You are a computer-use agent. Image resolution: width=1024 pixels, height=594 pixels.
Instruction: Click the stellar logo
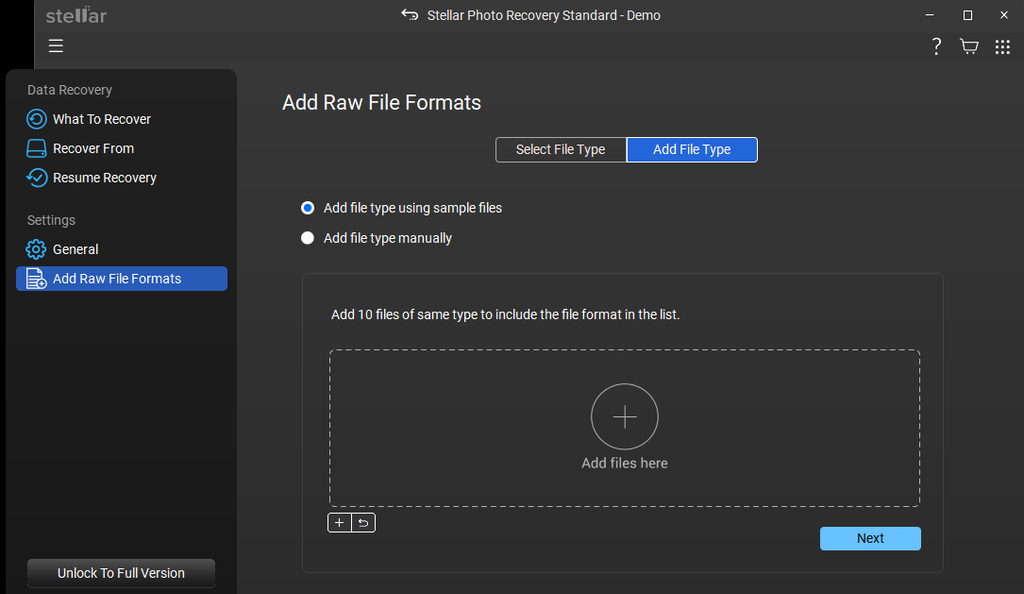76,15
